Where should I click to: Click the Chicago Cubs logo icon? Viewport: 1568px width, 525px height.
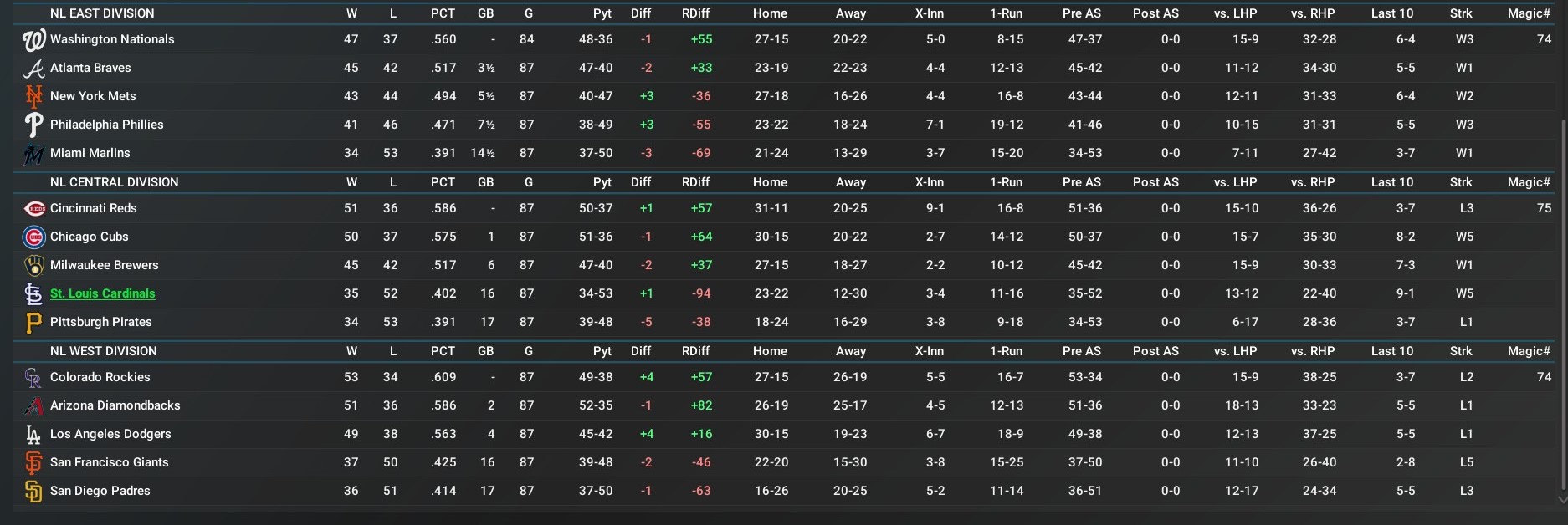pos(33,237)
